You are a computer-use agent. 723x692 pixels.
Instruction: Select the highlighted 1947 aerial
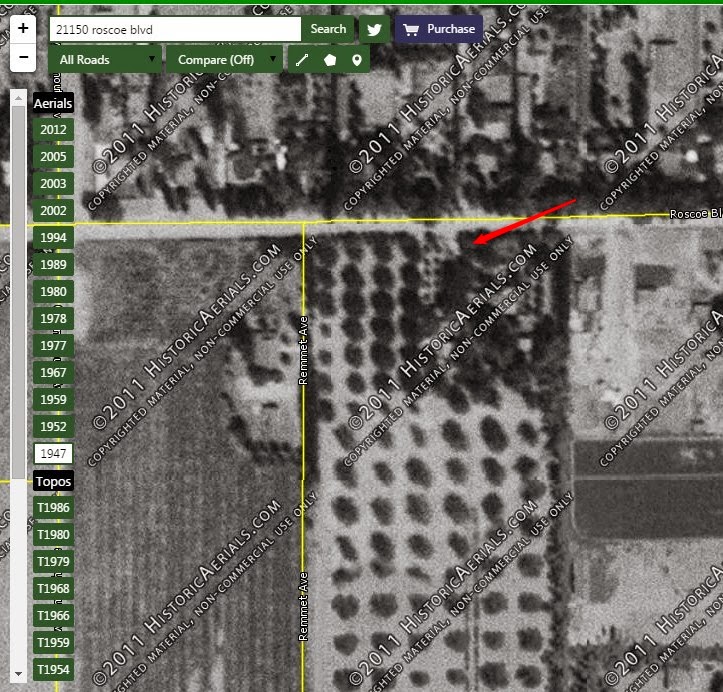click(53, 454)
